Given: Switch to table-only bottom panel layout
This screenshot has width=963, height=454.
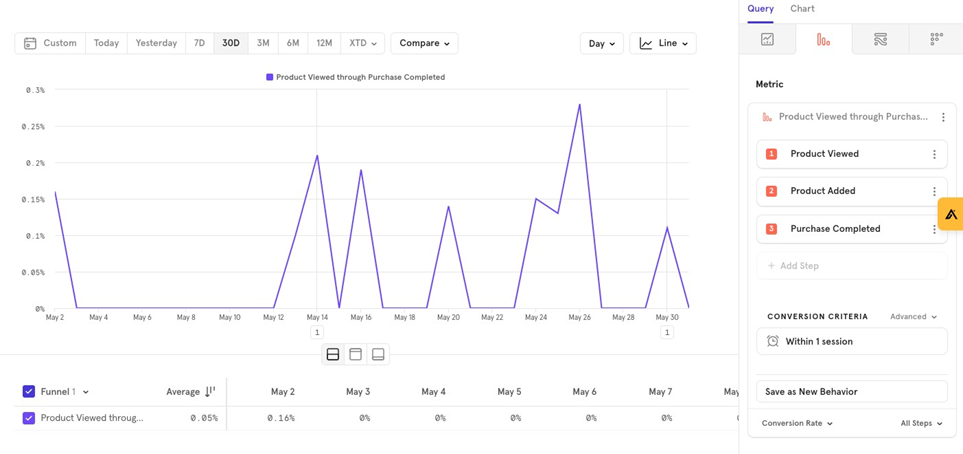Looking at the screenshot, I should click(x=378, y=354).
